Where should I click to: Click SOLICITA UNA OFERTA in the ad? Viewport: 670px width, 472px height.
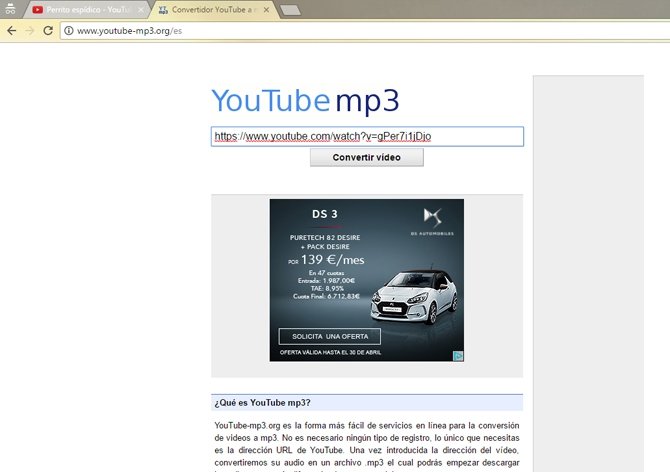pos(329,336)
